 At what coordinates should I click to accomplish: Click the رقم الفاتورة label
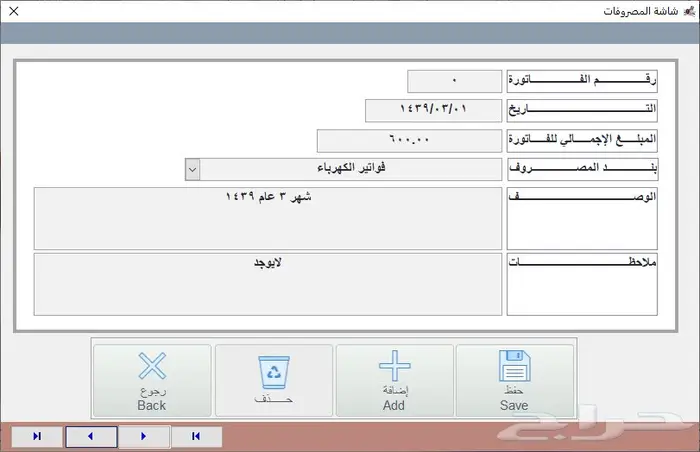tap(582, 81)
